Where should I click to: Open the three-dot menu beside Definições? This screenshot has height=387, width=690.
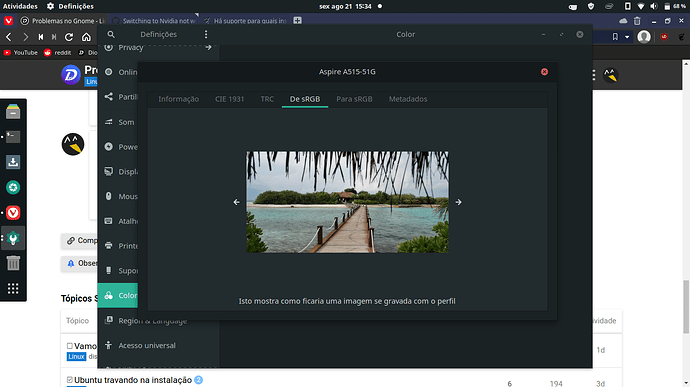coord(206,34)
